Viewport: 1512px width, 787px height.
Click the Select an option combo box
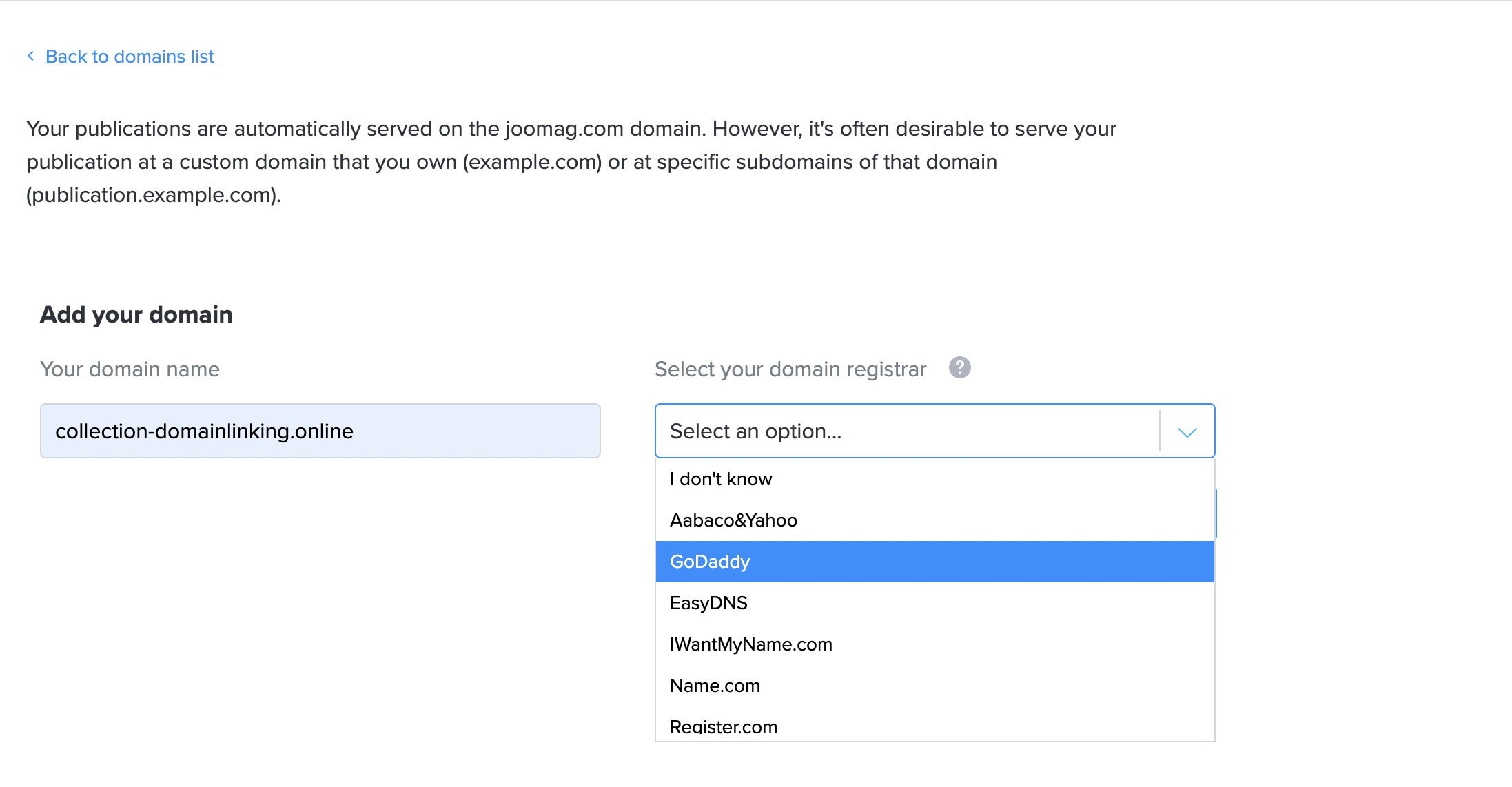click(906, 431)
